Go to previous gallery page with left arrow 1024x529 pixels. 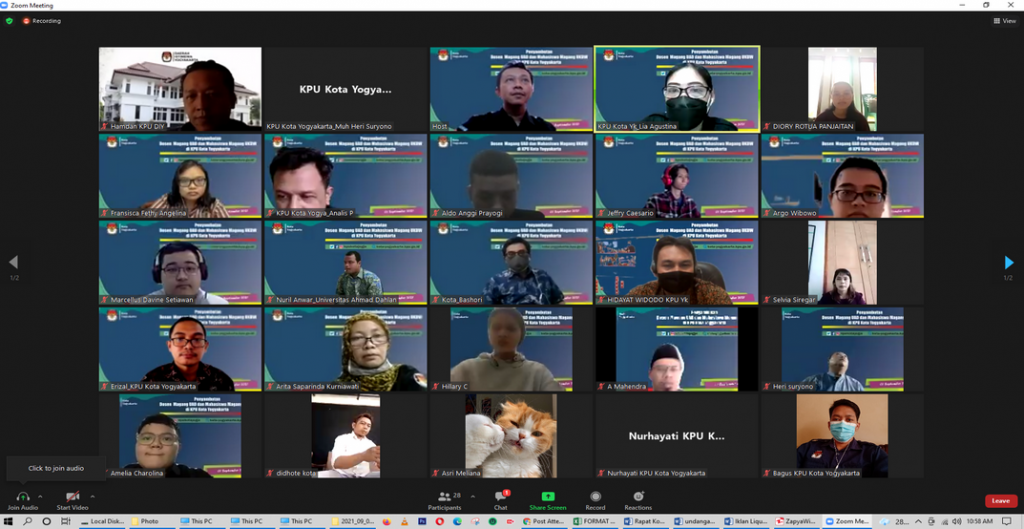14,263
